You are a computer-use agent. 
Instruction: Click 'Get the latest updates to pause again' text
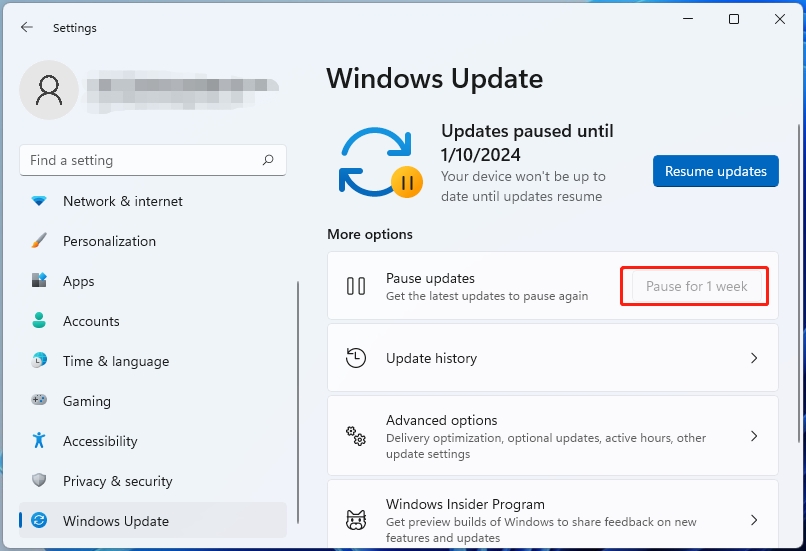click(x=487, y=296)
